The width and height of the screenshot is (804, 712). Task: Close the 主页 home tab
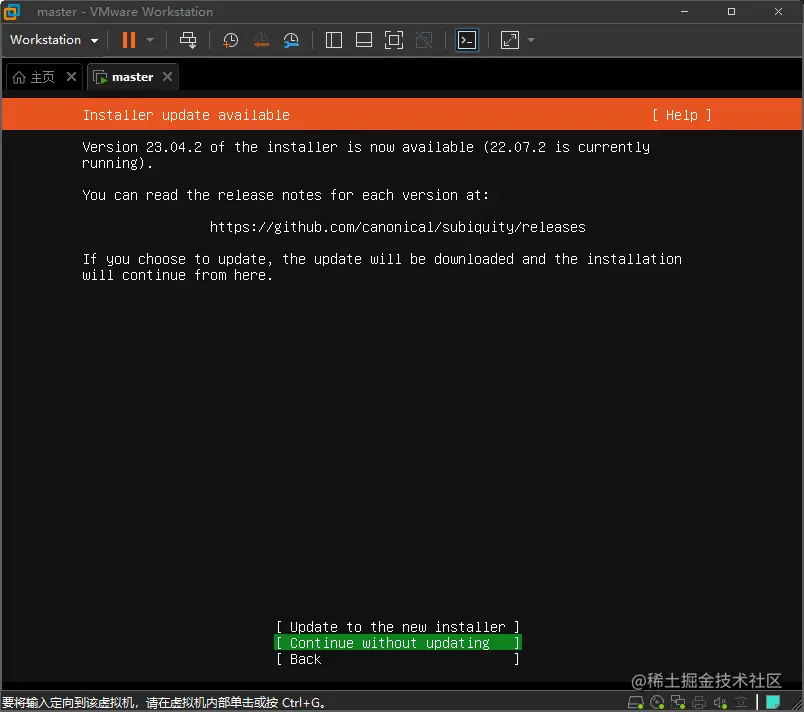71,77
